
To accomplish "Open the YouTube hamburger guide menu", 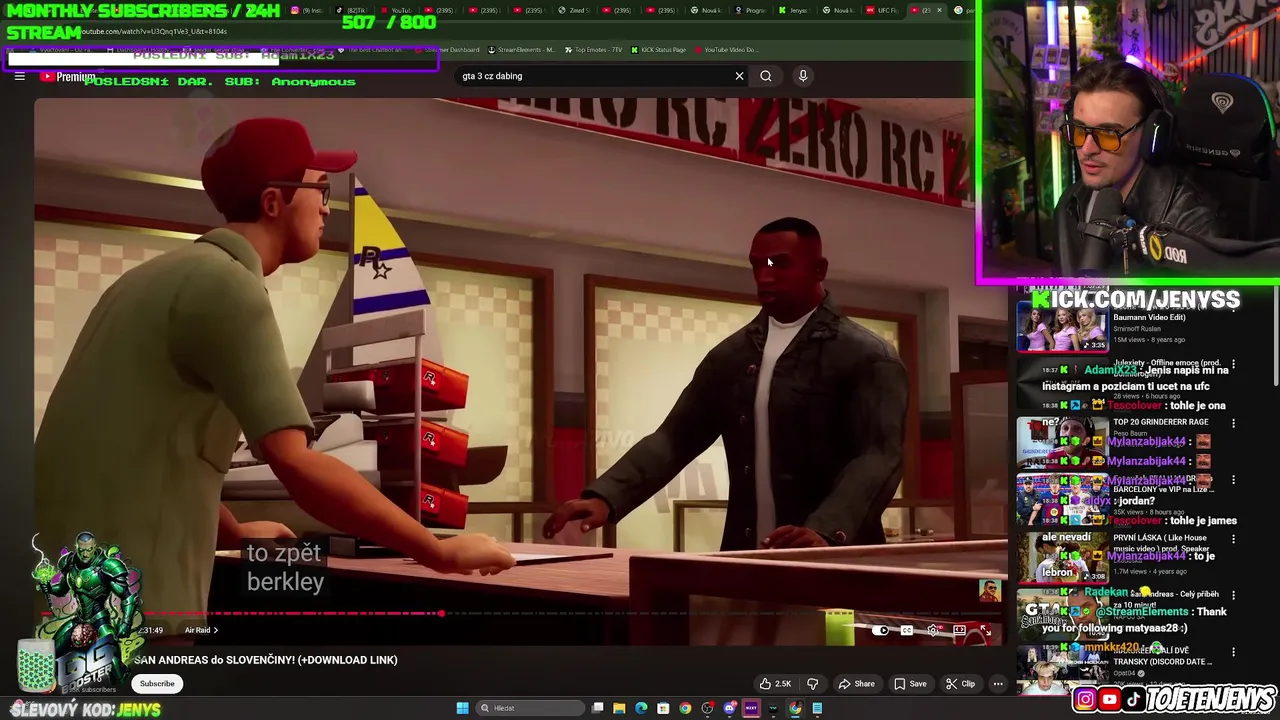I will (x=19, y=76).
